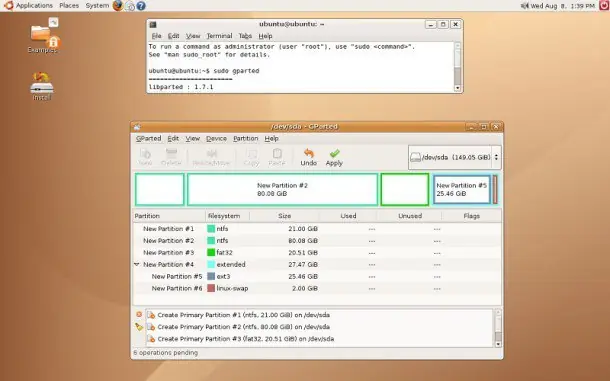The width and height of the screenshot is (610, 381).
Task: Select the New Partition #3 row
Action: [317, 253]
